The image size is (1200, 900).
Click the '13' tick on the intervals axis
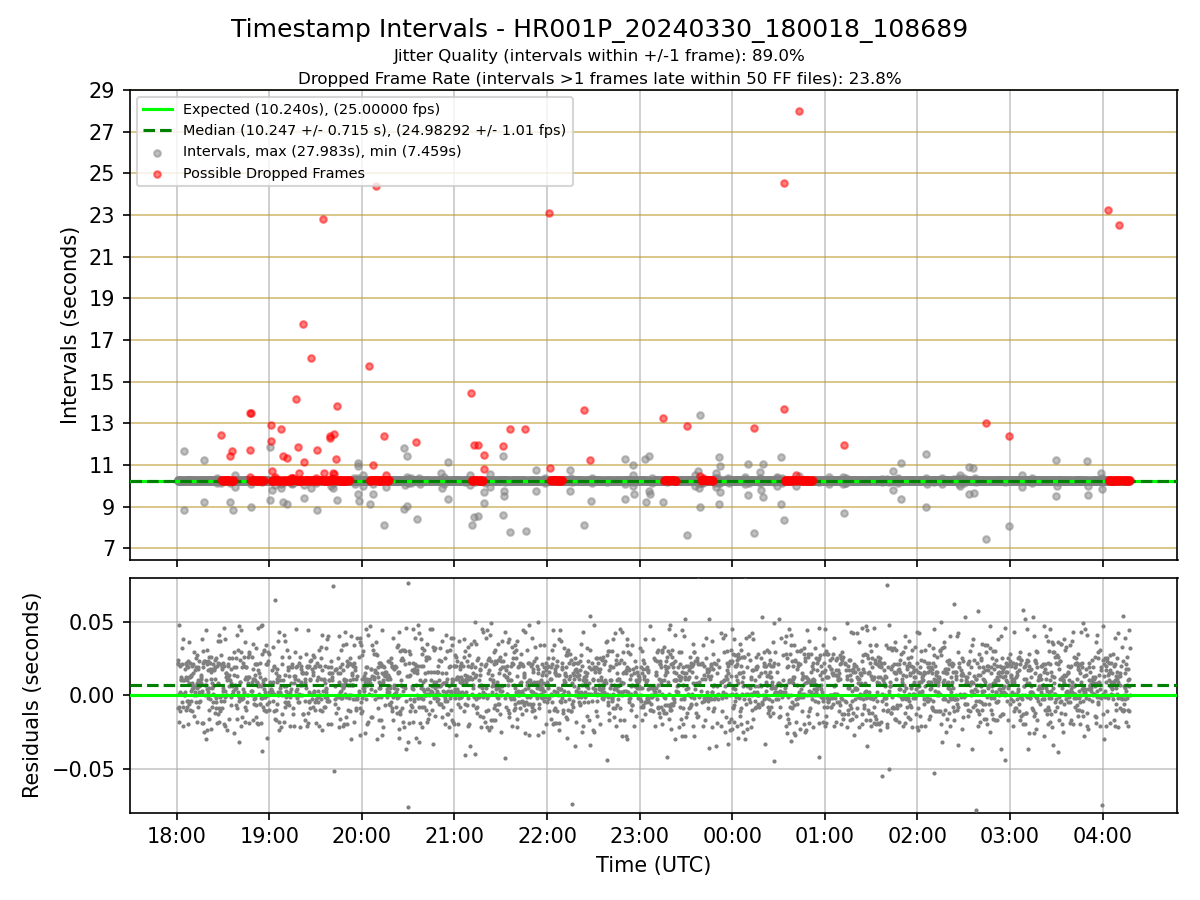pyautogui.click(x=105, y=424)
